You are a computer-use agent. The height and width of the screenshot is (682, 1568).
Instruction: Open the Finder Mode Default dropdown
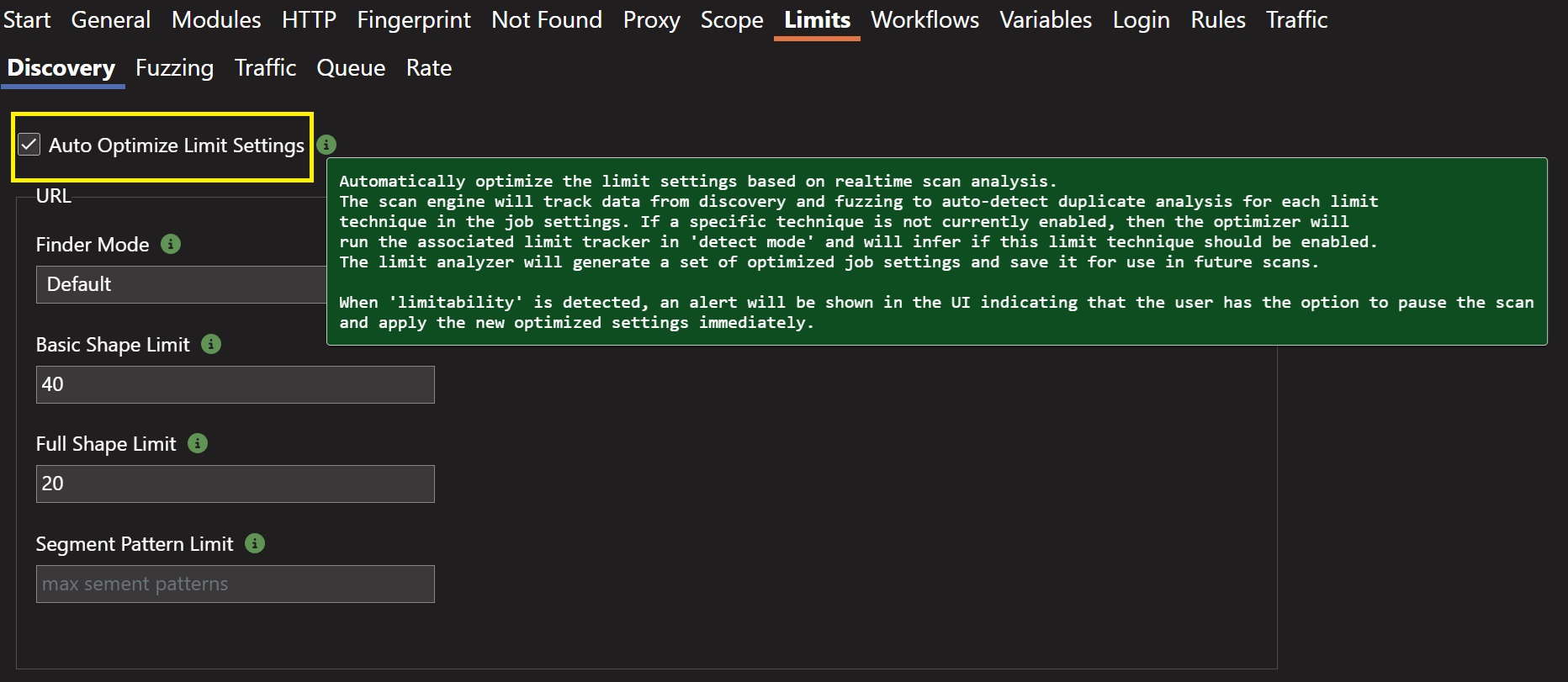(x=181, y=284)
